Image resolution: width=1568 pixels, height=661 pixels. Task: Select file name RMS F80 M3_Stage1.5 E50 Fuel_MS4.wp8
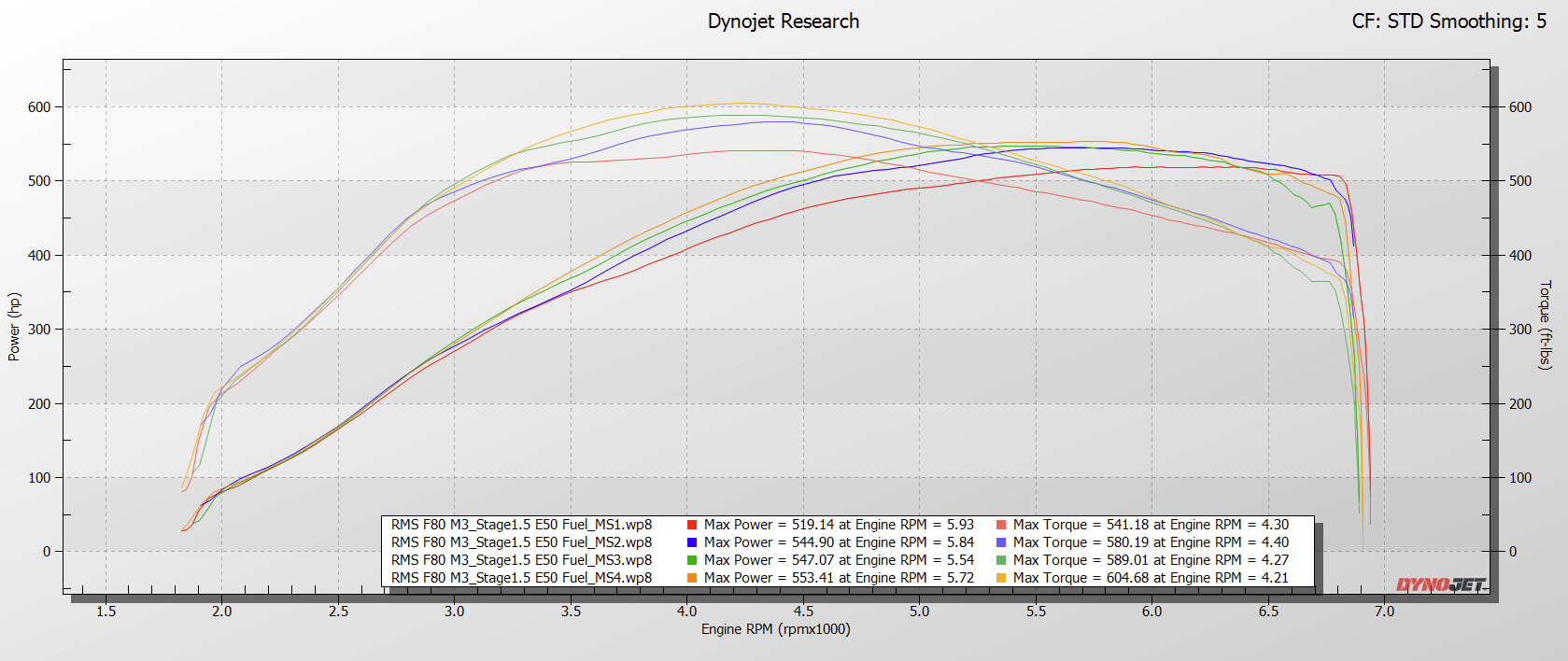tap(521, 578)
